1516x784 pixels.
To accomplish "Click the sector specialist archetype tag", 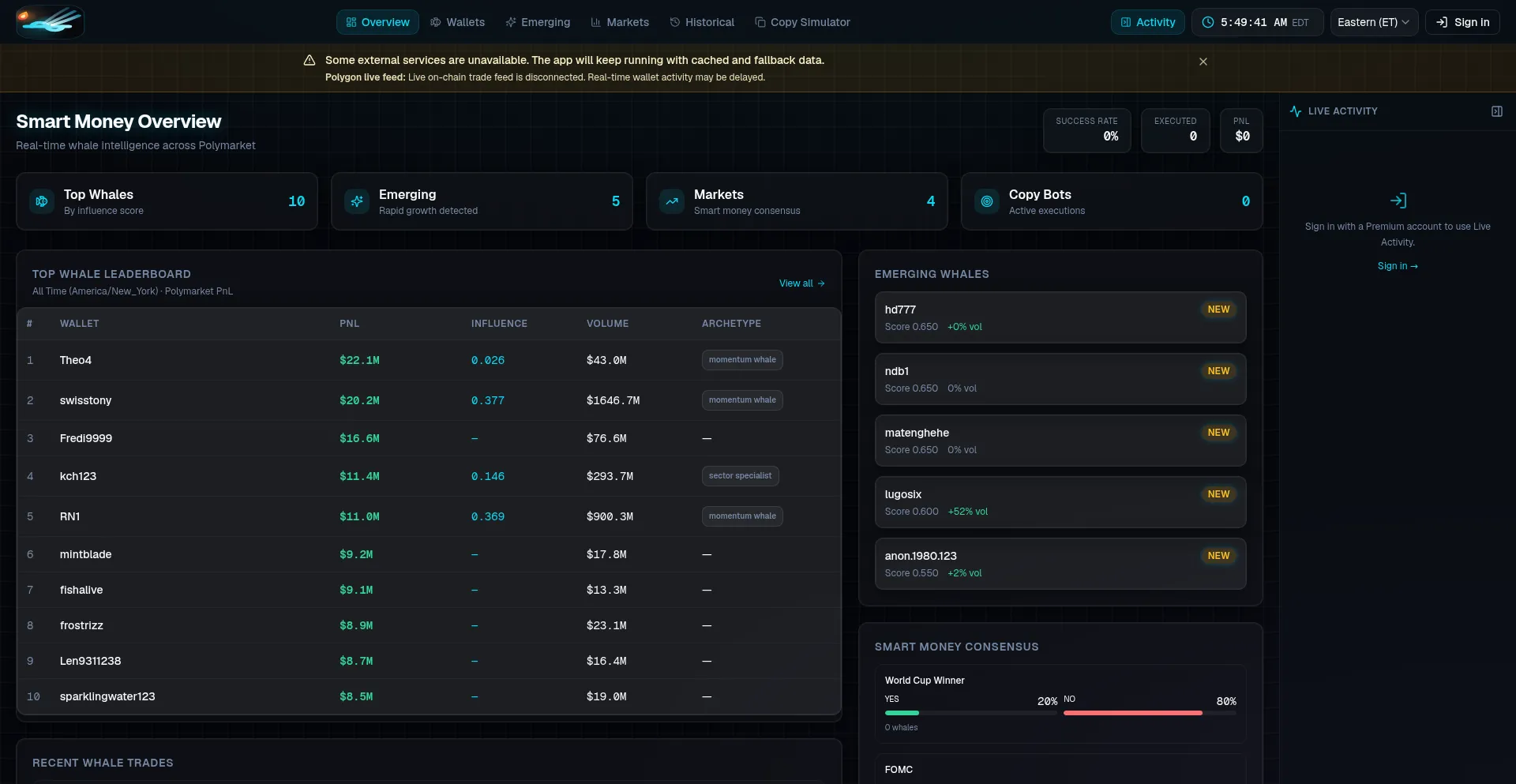I will tap(740, 476).
